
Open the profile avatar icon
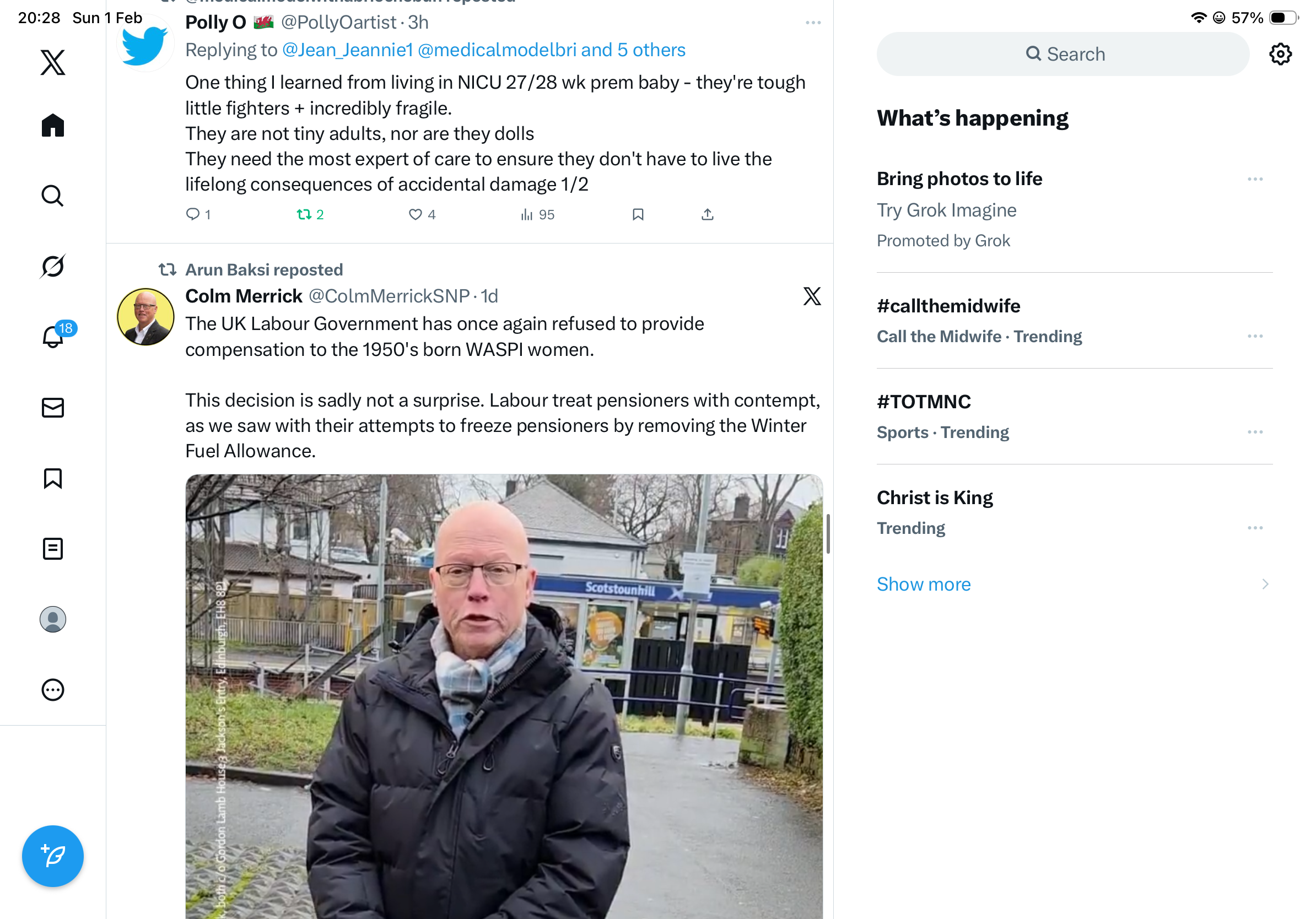(x=53, y=619)
